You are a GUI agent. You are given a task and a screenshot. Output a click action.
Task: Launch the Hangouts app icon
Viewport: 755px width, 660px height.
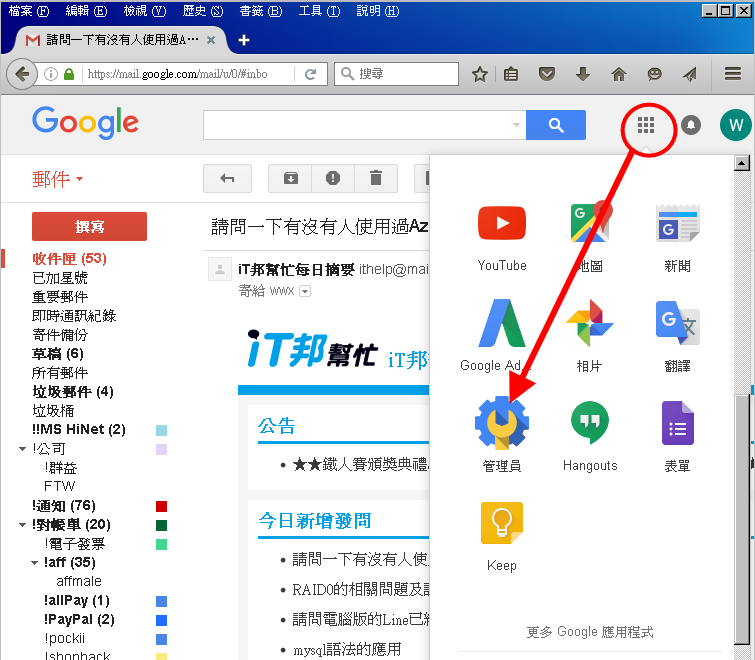point(590,423)
